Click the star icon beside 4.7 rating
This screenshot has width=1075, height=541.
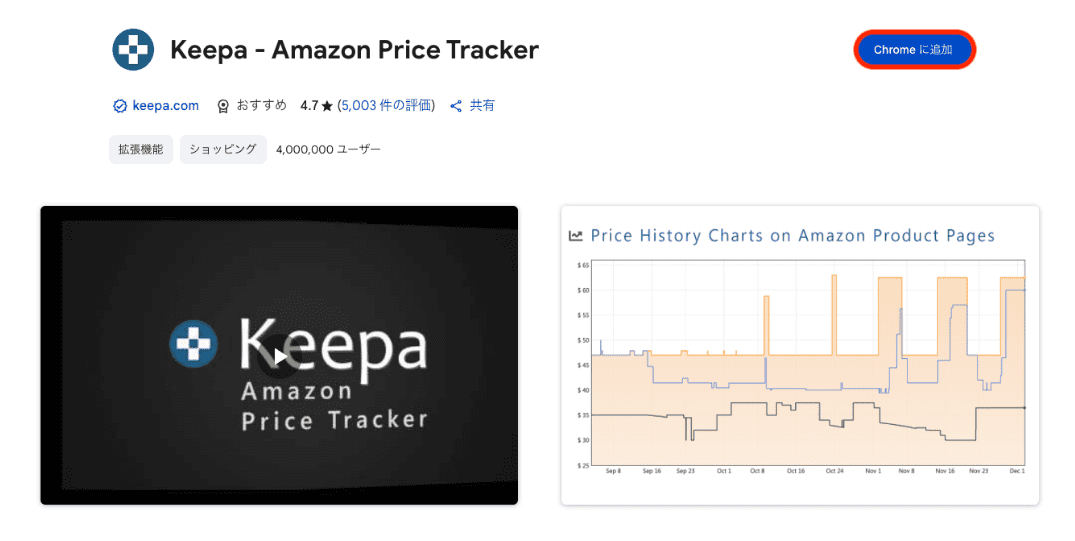pos(327,106)
